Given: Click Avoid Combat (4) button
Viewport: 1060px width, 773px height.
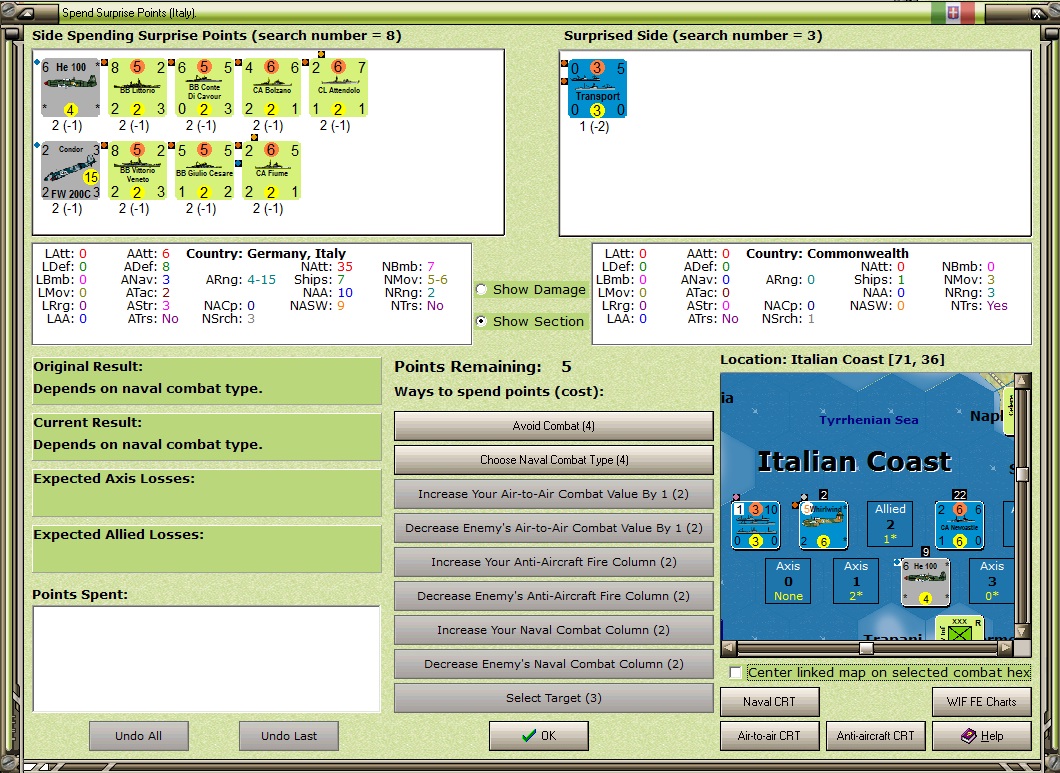Looking at the screenshot, I should (x=554, y=426).
